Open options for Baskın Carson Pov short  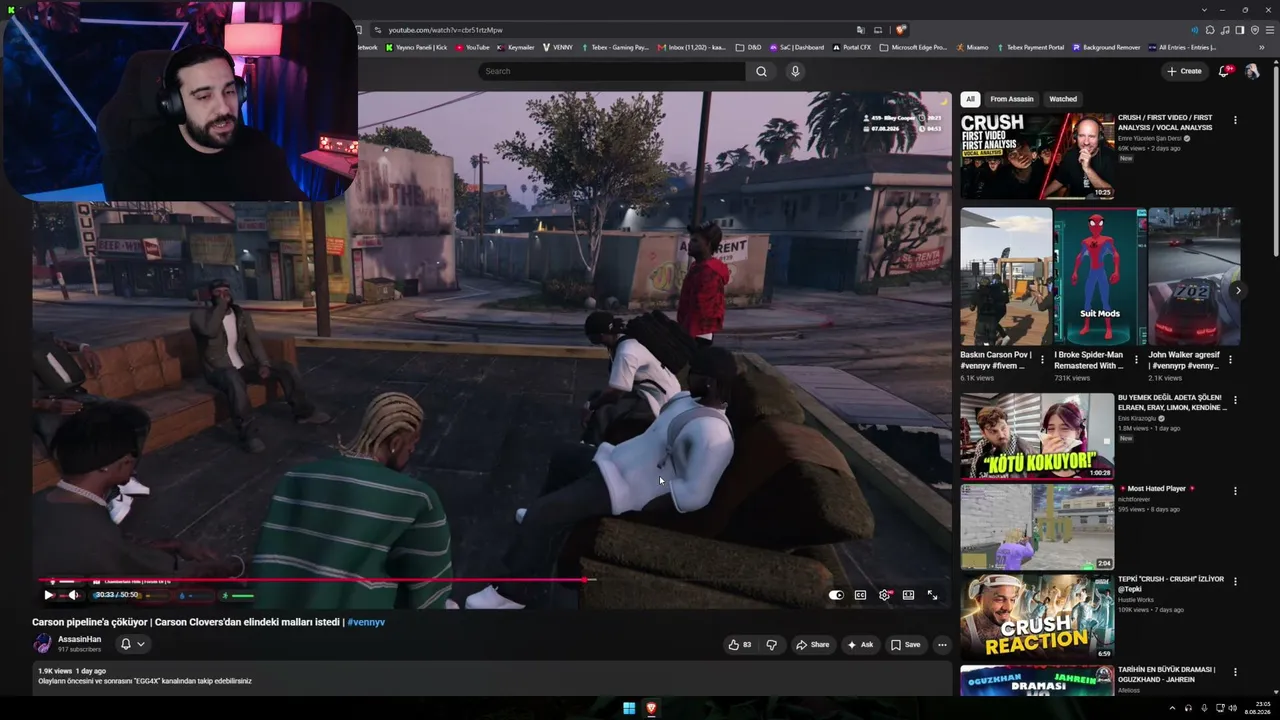tap(1043, 359)
